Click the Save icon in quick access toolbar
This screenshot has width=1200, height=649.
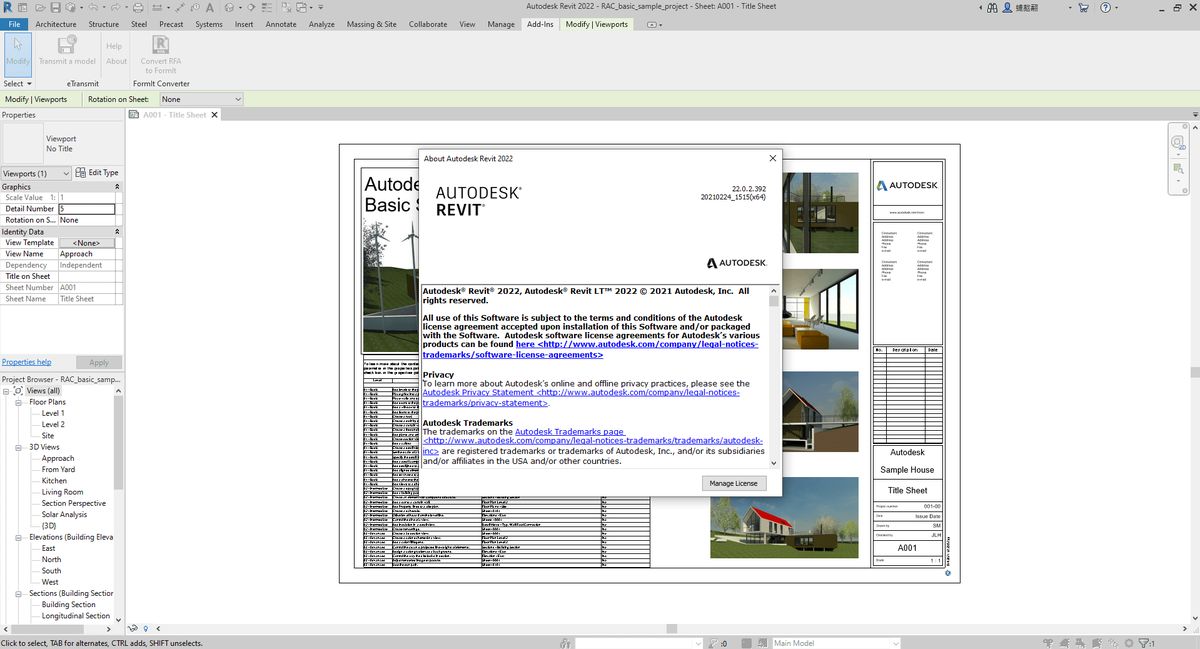point(55,7)
